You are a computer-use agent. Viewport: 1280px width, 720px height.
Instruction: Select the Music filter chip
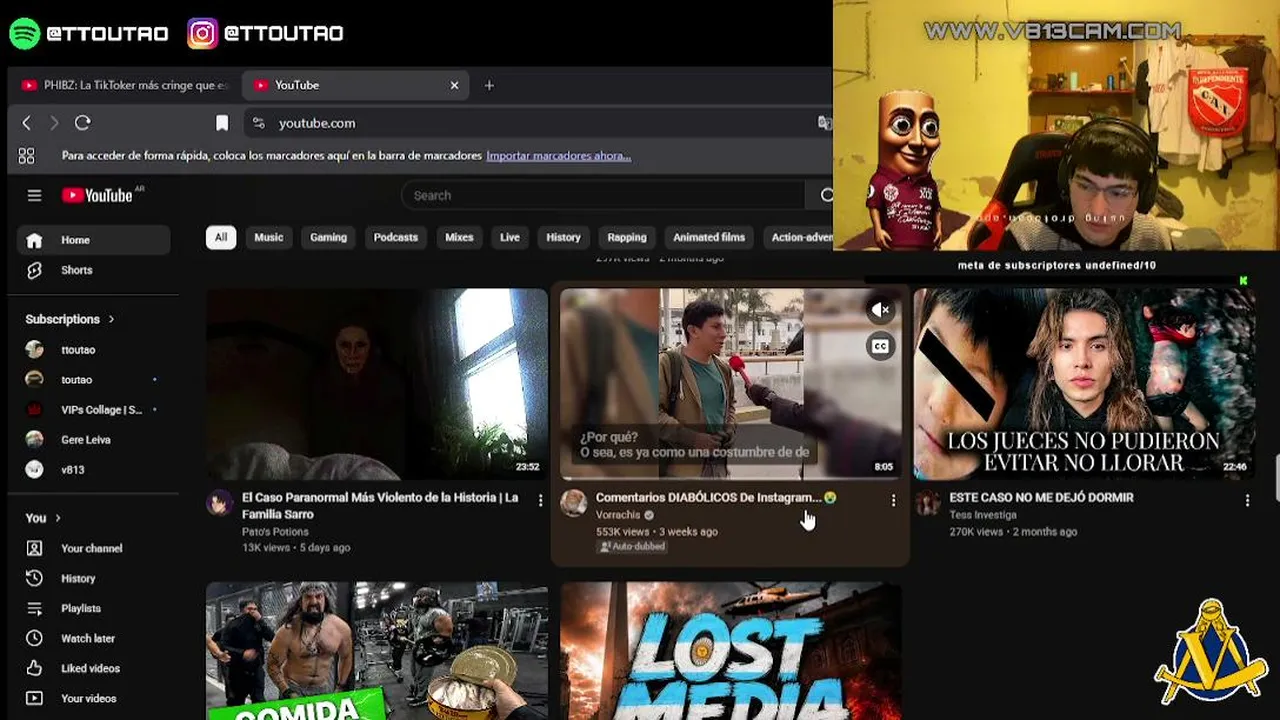[269, 237]
